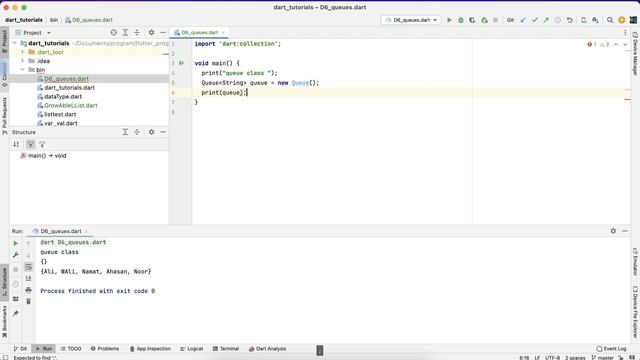Clear console with trash icon
This screenshot has height=360, width=640.
point(28,301)
